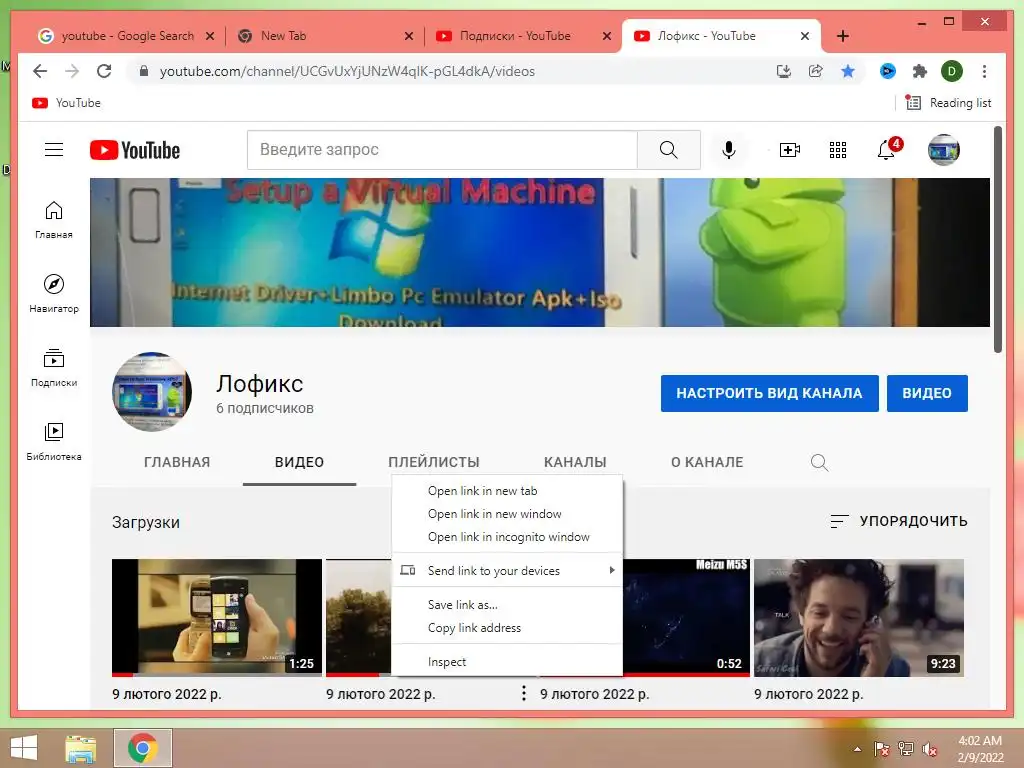Viewport: 1024px width, 768px height.
Task: Click the blue extension icon beside puzzle piece
Action: click(888, 71)
